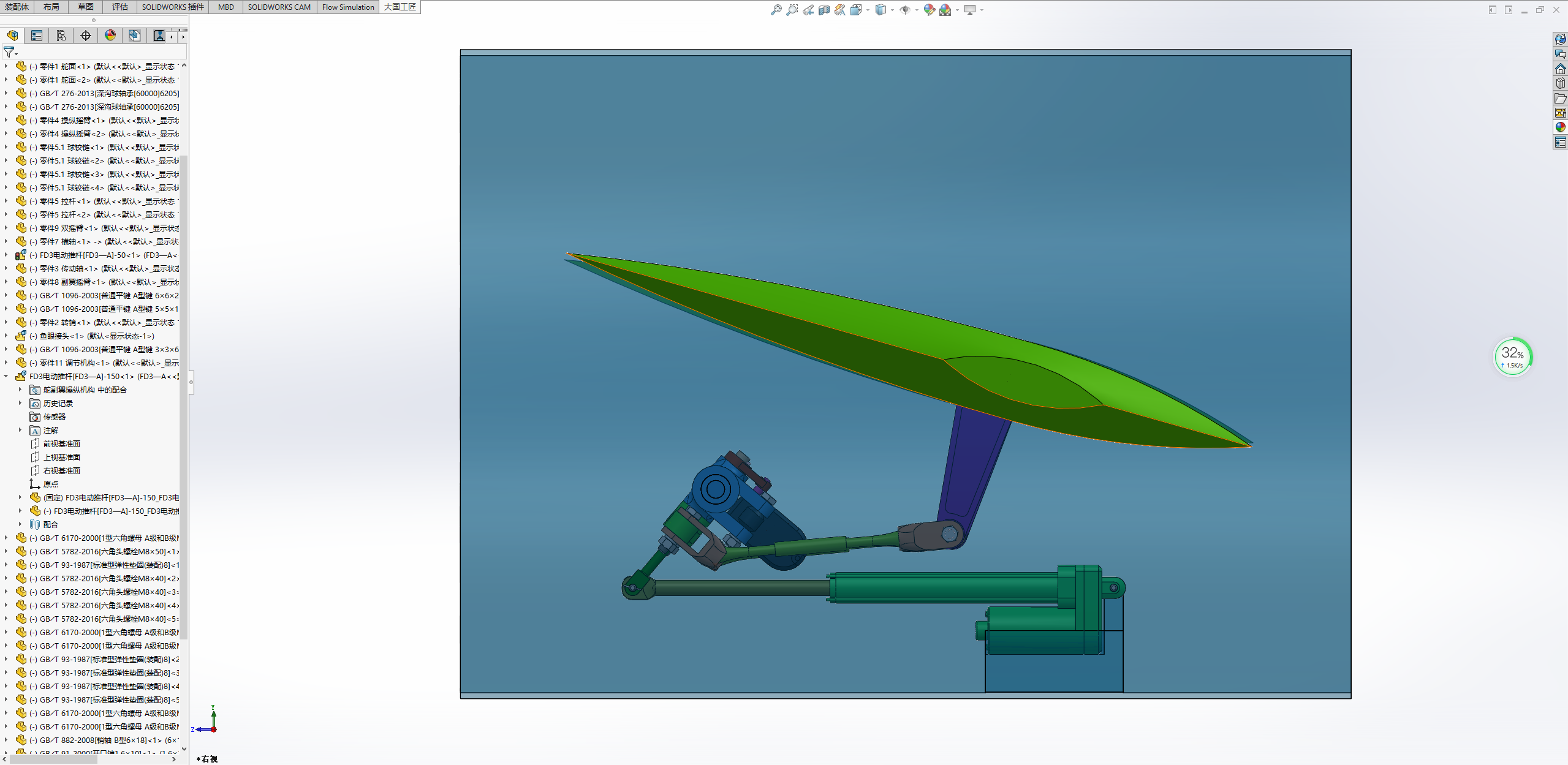
Task: Click the feature tree vertical scrollbar
Action: click(x=184, y=398)
